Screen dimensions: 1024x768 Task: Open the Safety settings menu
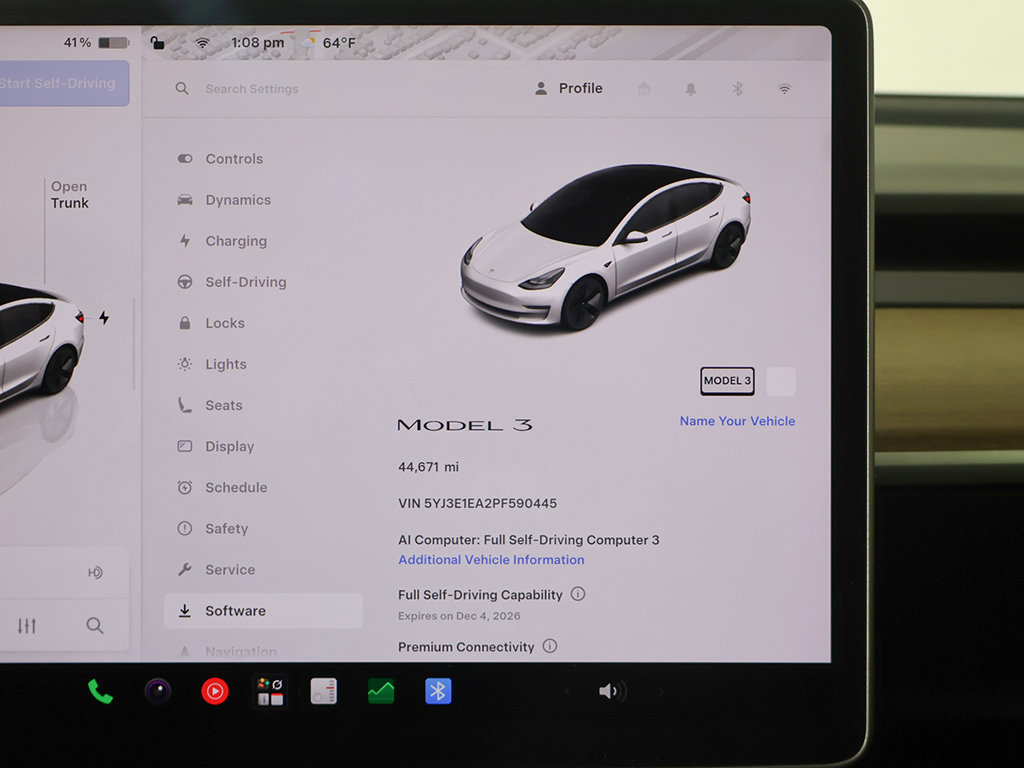pos(263,529)
